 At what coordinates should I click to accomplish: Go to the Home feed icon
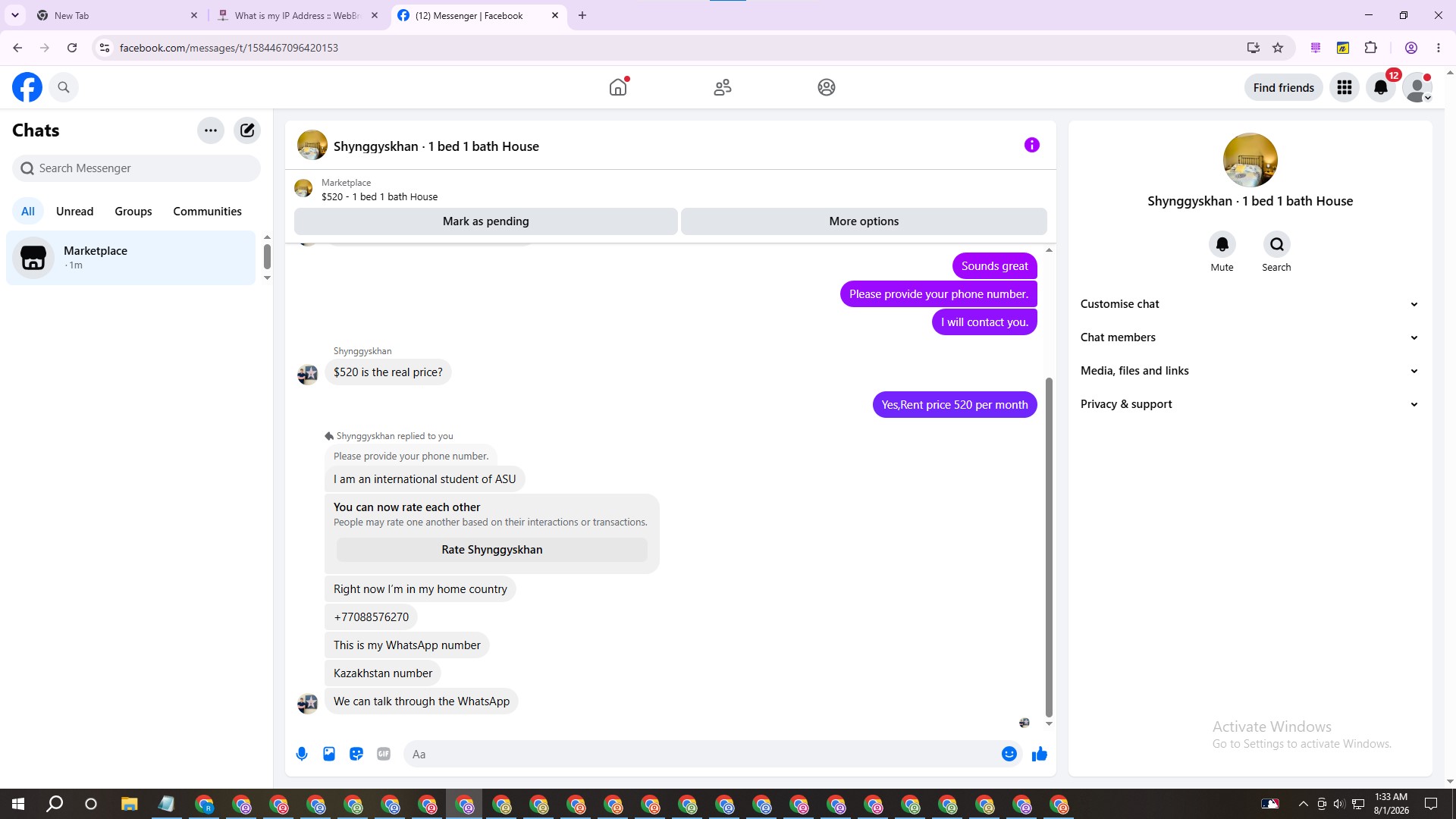click(618, 87)
